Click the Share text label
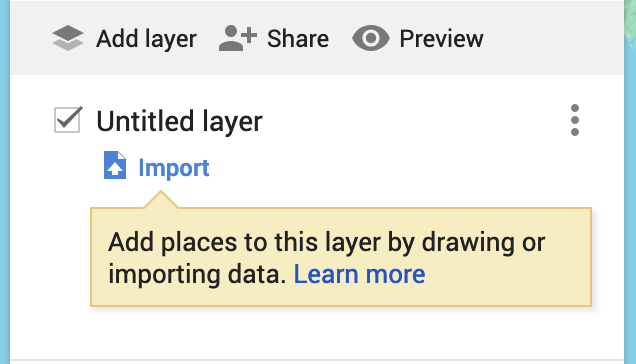Viewport: 636px width, 364px height. click(x=298, y=39)
